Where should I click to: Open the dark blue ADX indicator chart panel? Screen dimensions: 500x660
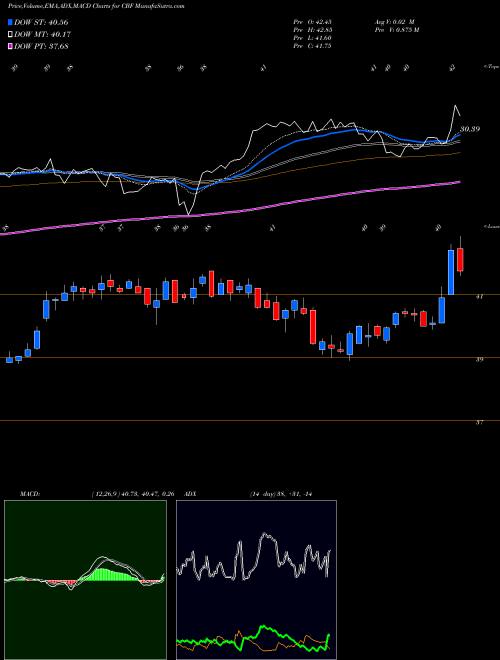point(256,580)
